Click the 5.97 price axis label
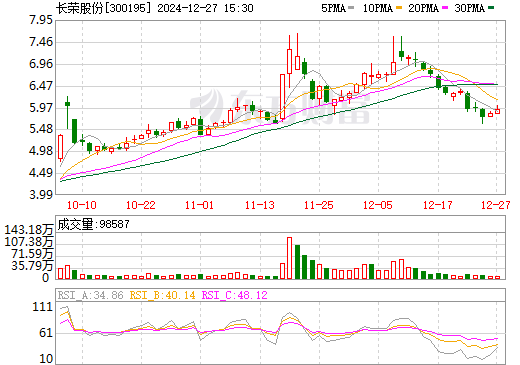Screen dimensions: 520x365 point(41,108)
